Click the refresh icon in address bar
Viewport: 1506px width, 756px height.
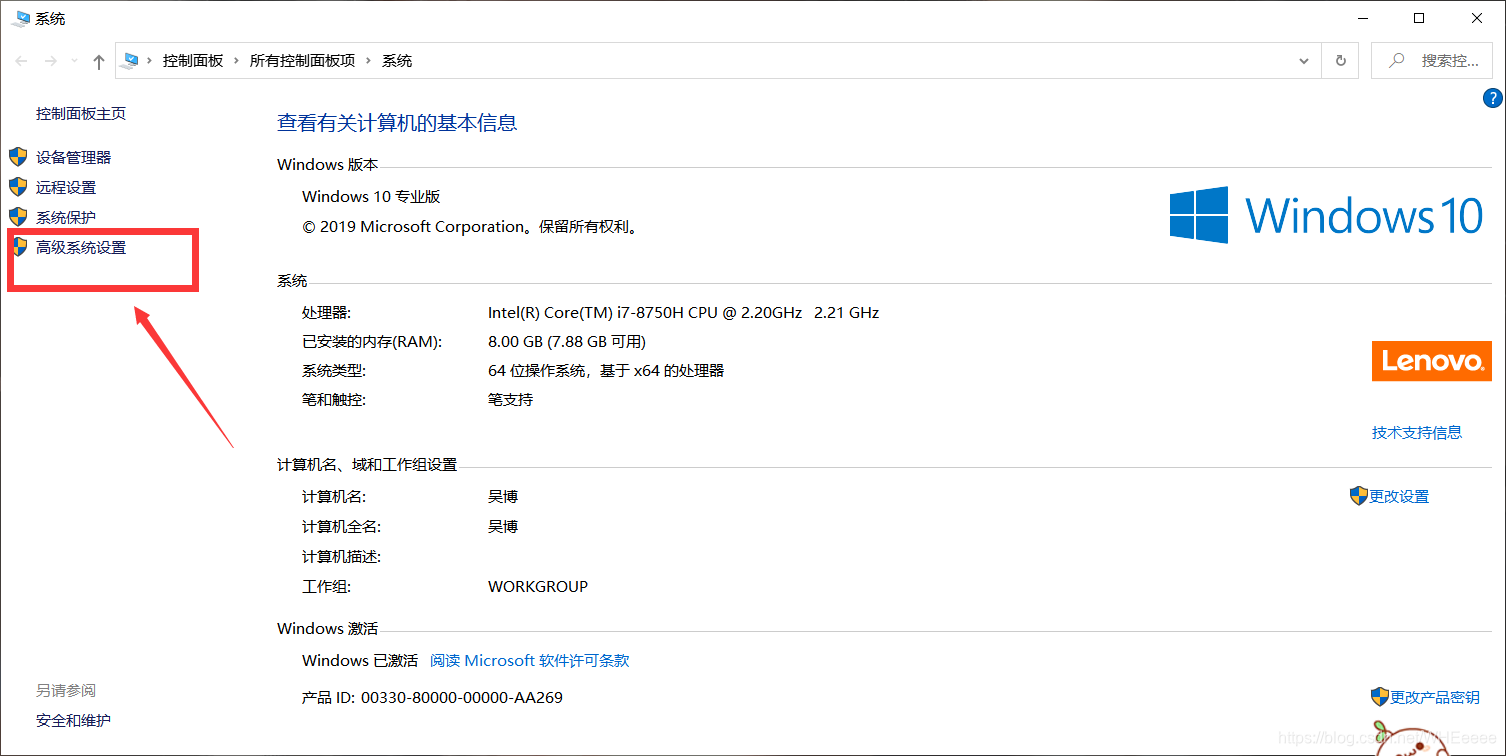coord(1340,60)
